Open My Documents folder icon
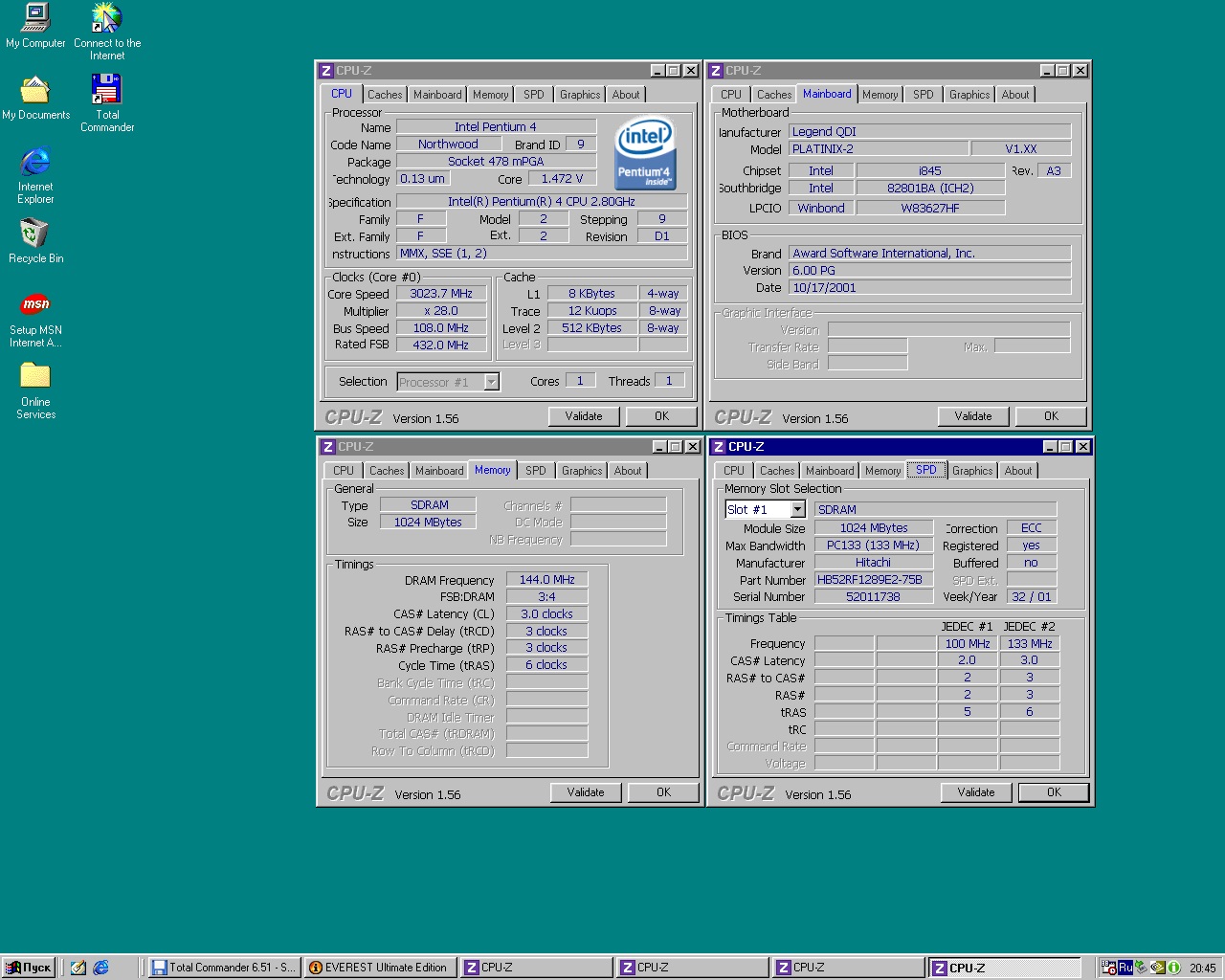 pos(35,90)
